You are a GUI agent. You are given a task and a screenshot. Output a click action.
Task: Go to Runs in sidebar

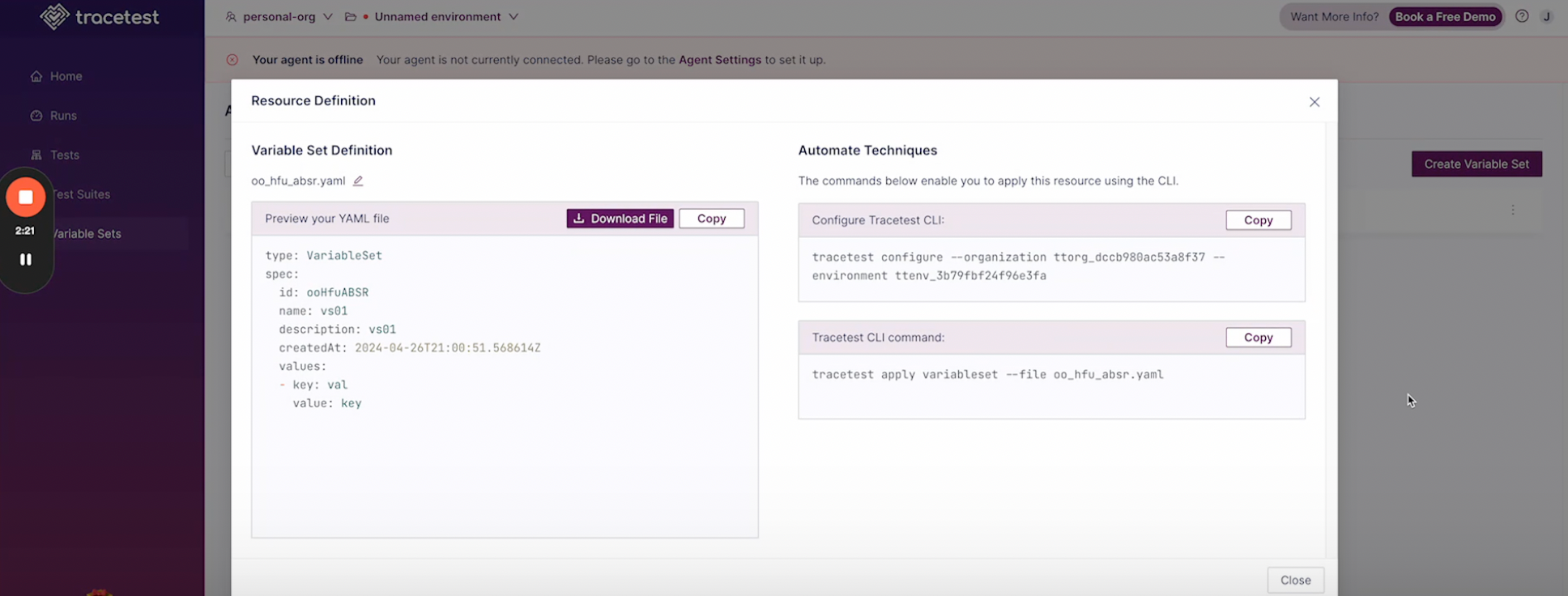click(63, 116)
